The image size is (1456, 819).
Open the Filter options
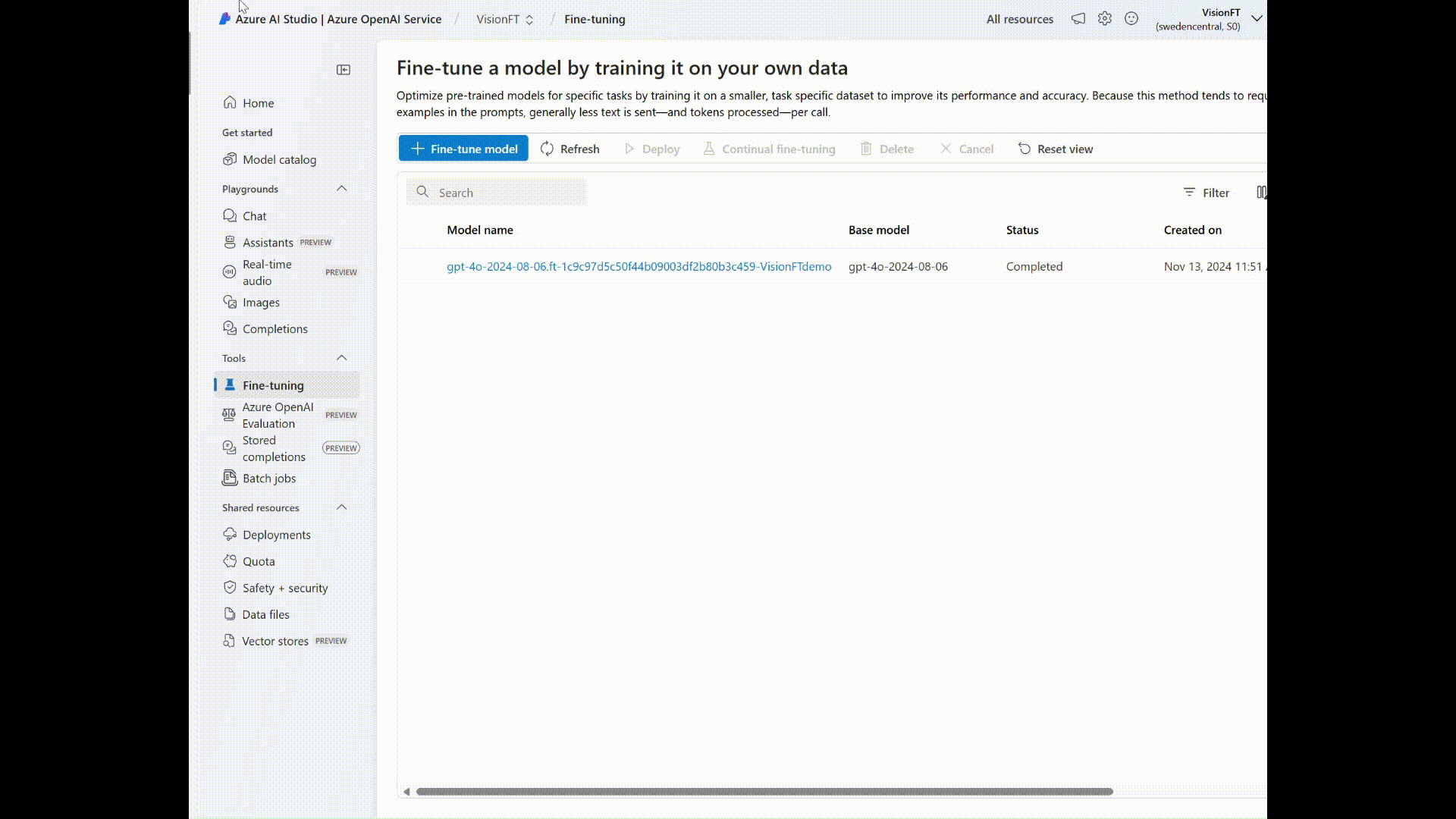point(1207,193)
